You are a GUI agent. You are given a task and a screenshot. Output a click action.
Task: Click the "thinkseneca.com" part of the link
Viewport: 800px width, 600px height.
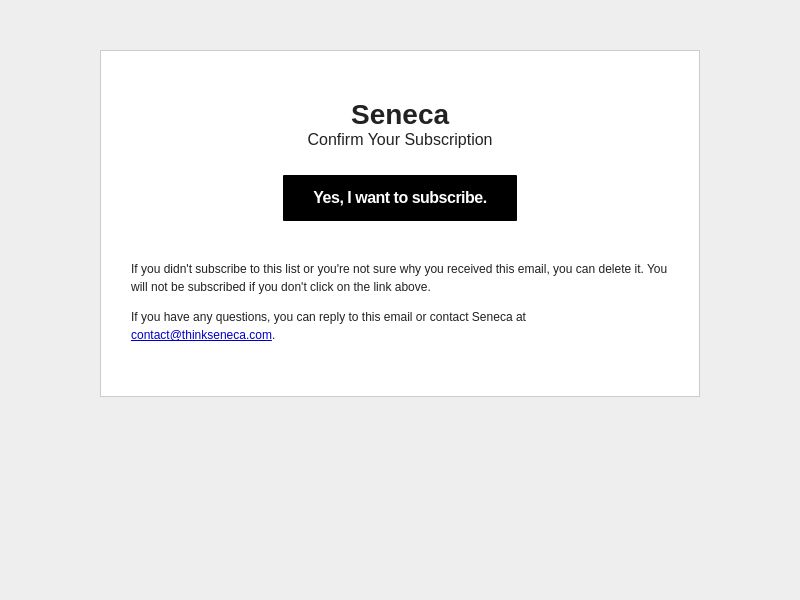[227, 335]
